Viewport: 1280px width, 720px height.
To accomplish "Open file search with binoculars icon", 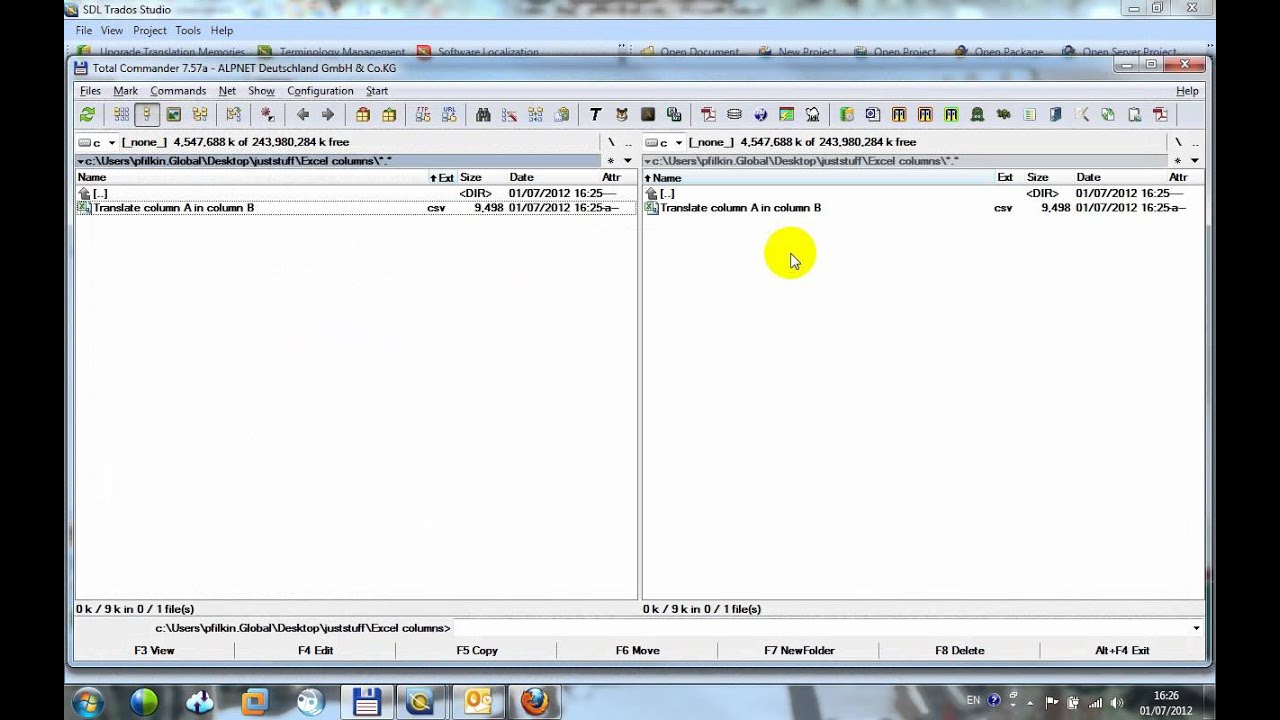I will [483, 115].
